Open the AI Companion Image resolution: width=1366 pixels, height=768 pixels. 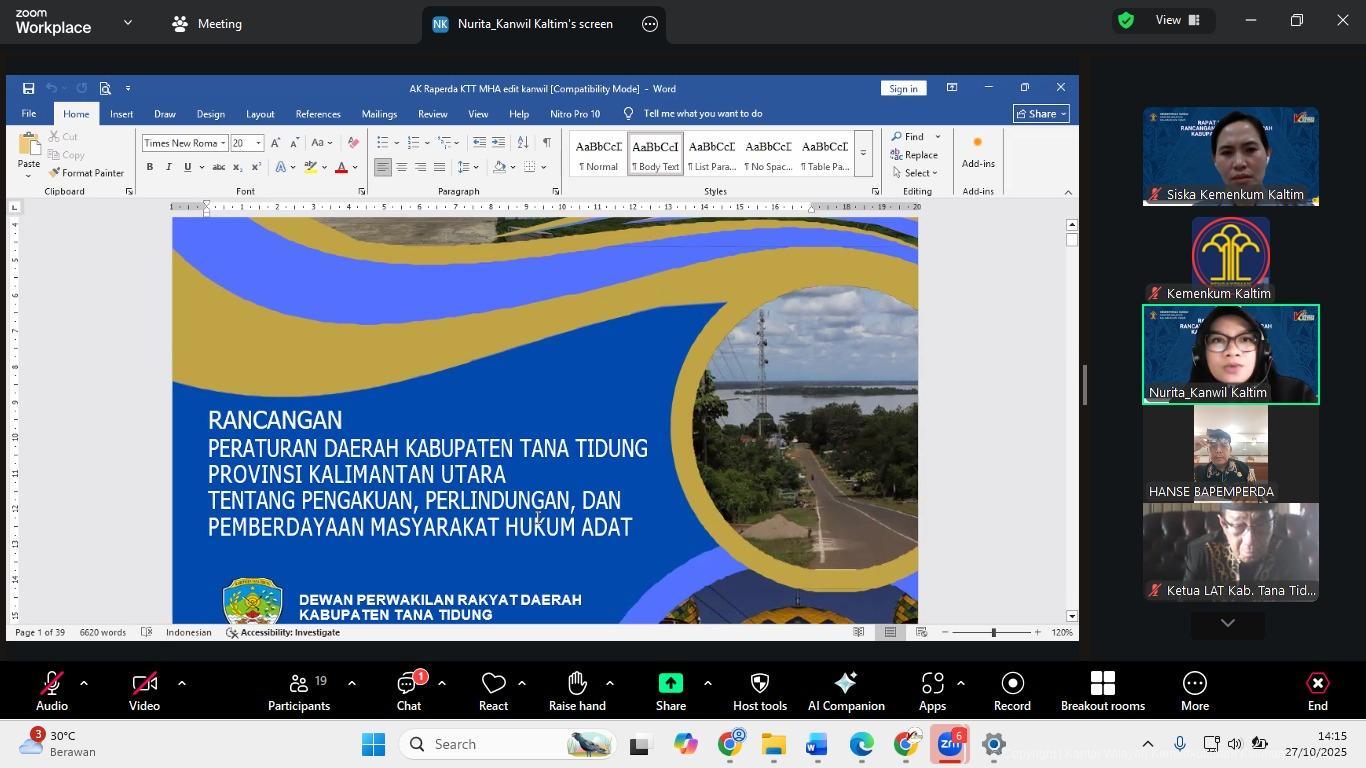tap(845, 691)
